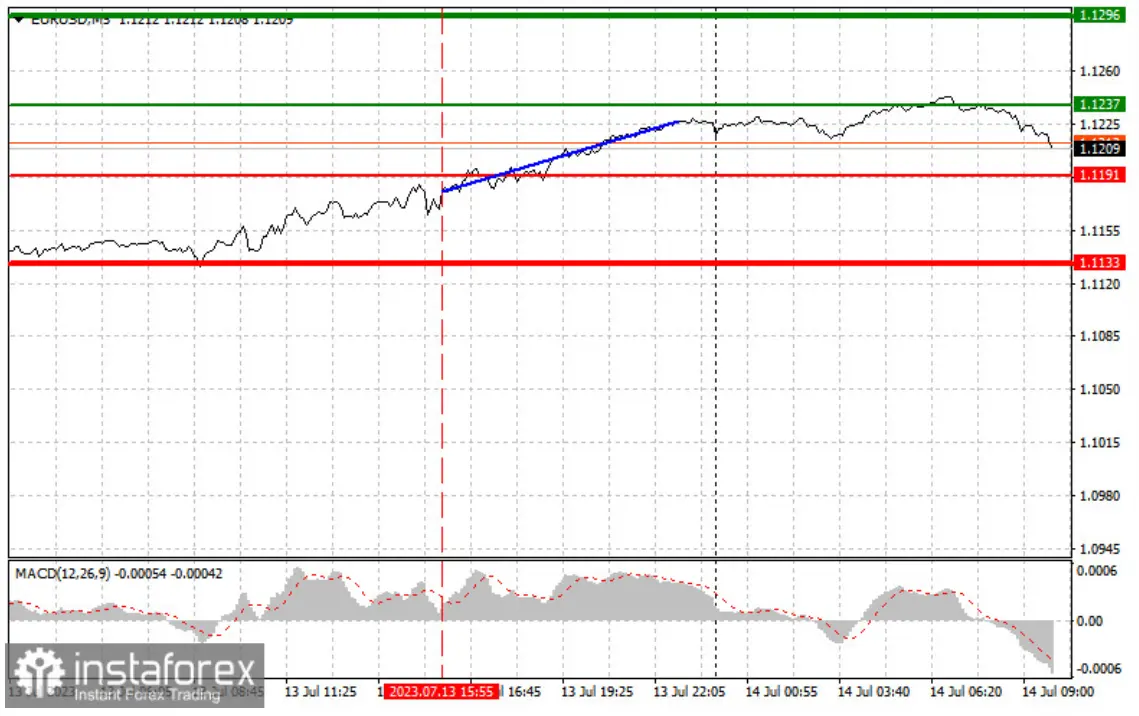Click the 1.1133 thick support line label

[x=1100, y=262]
